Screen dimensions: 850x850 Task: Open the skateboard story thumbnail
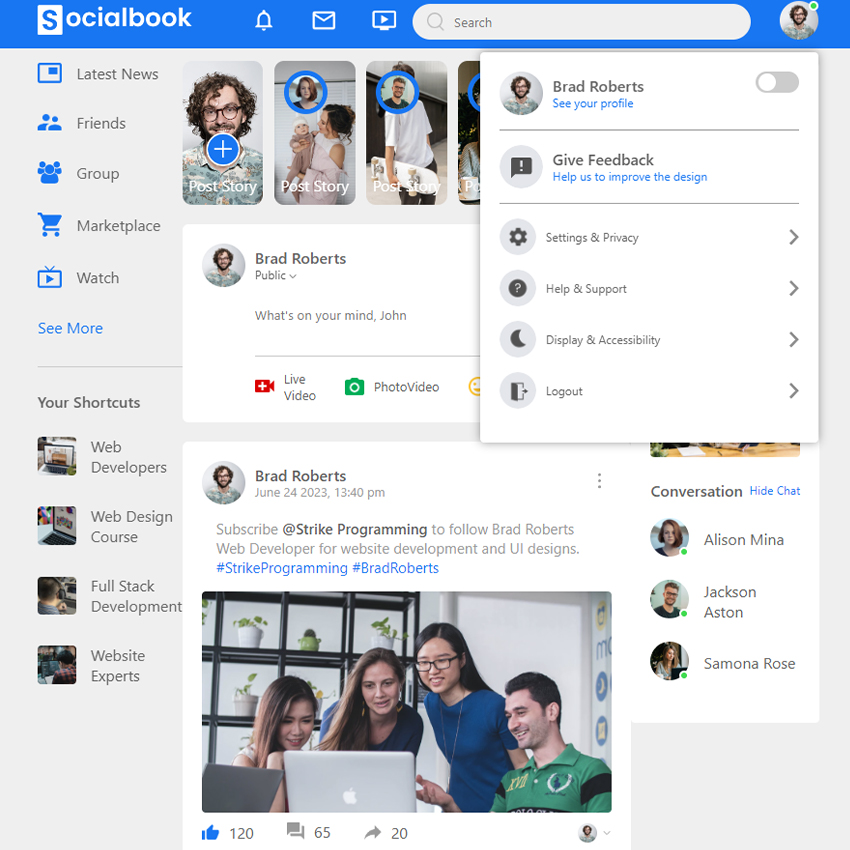(x=407, y=133)
